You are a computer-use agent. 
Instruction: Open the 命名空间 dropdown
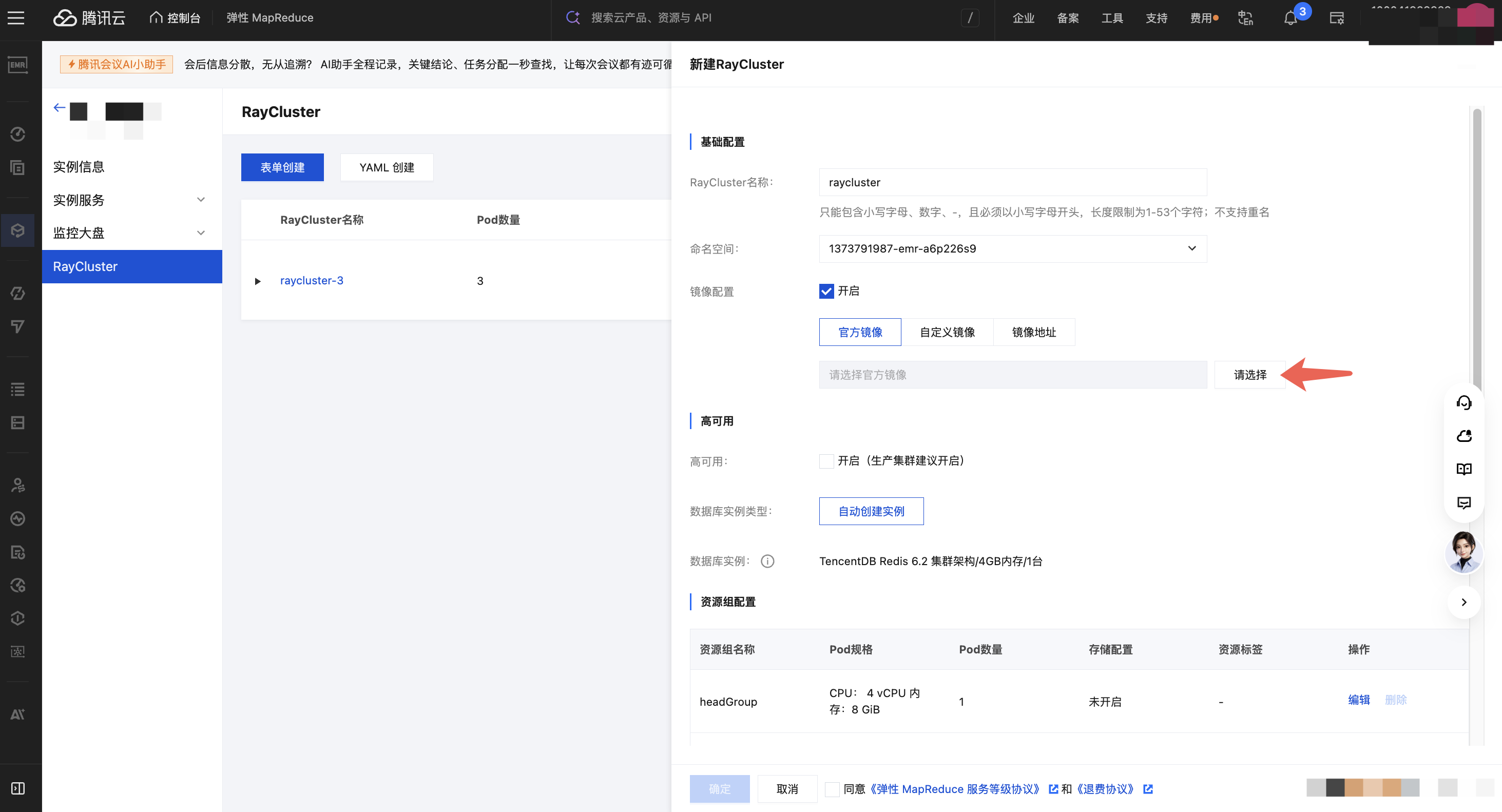tap(1013, 249)
